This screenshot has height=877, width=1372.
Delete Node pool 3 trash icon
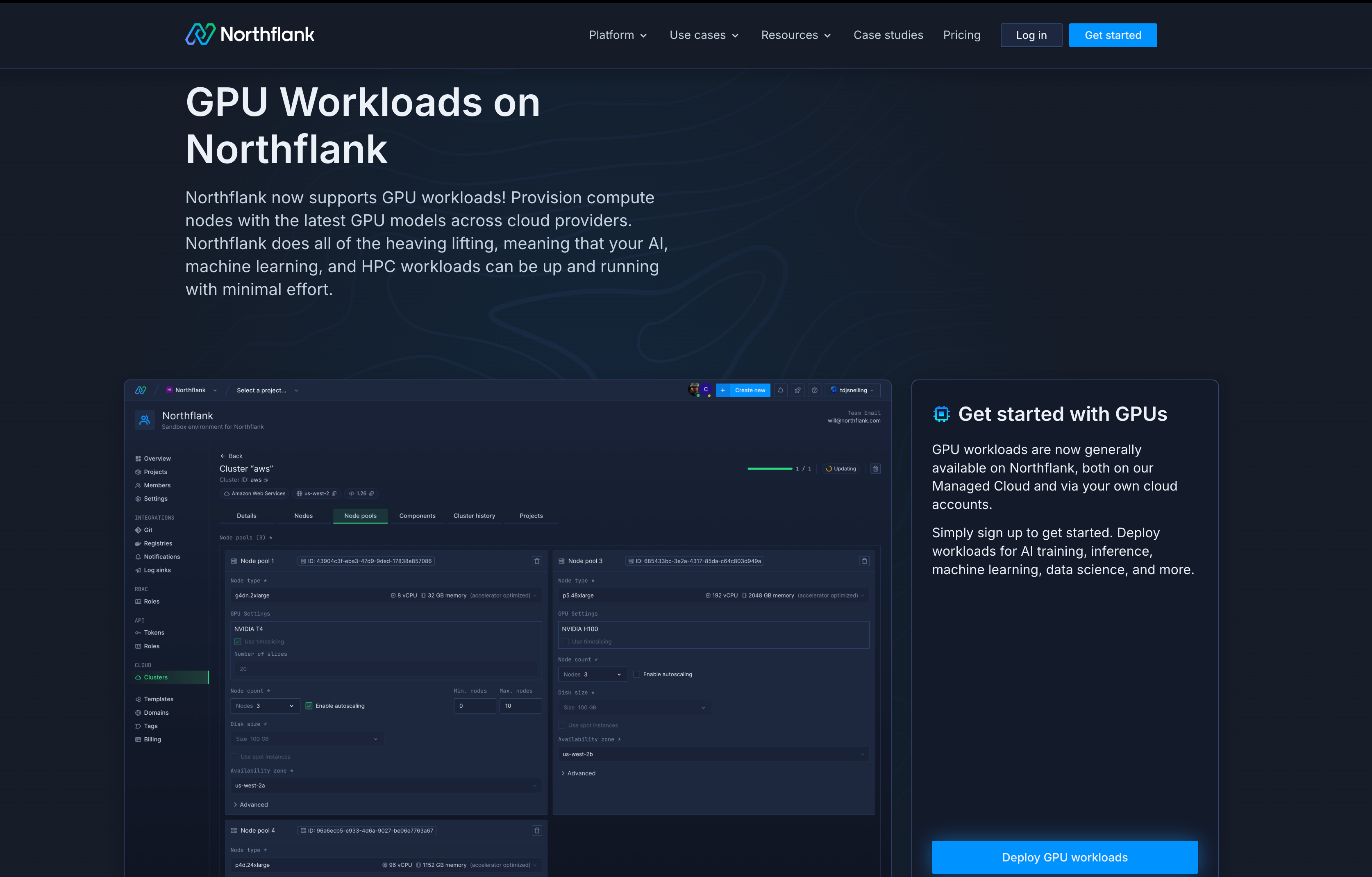pyautogui.click(x=864, y=561)
